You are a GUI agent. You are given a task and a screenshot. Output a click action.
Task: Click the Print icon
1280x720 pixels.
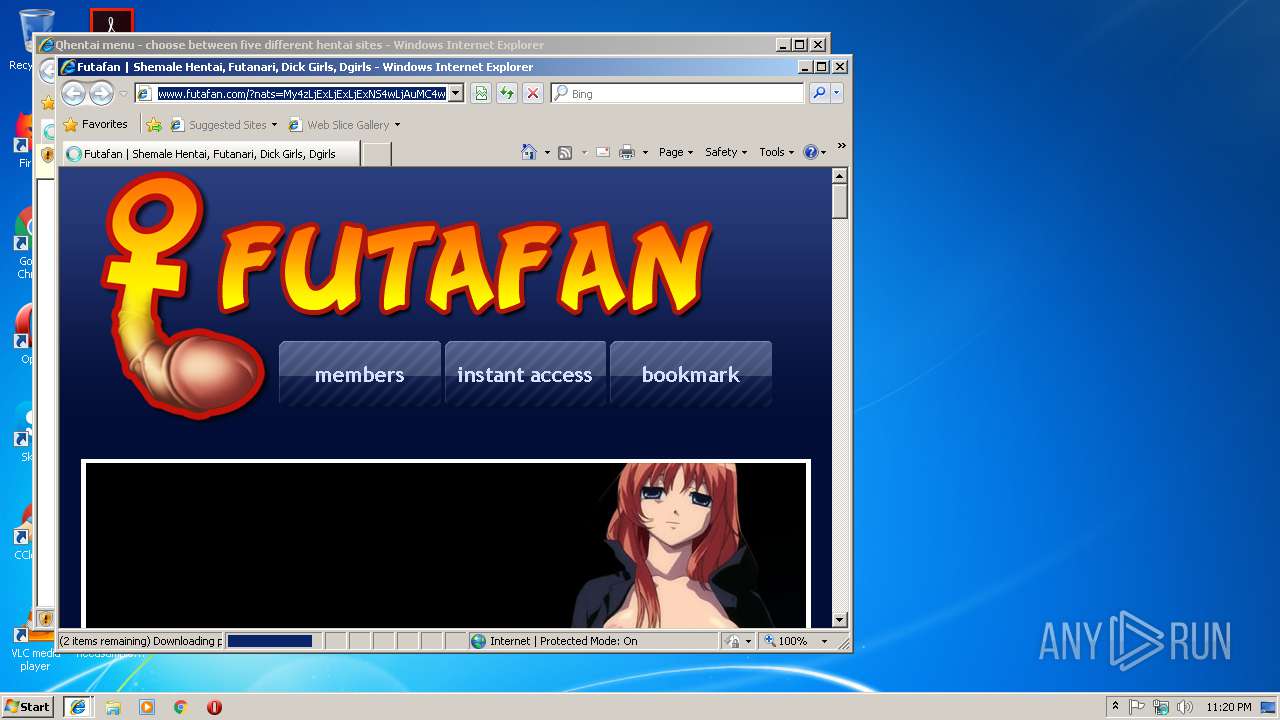coord(627,152)
